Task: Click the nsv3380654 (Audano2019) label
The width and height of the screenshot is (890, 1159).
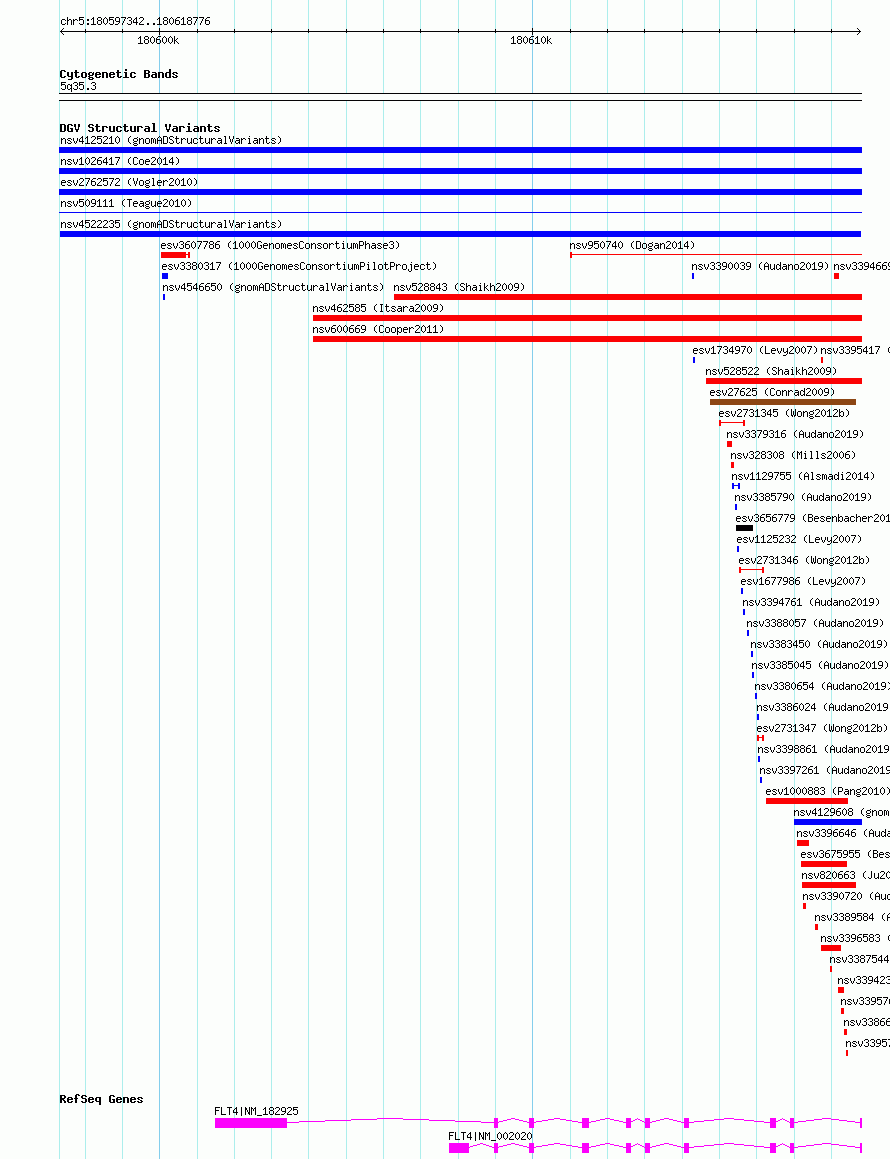Action: (x=822, y=687)
